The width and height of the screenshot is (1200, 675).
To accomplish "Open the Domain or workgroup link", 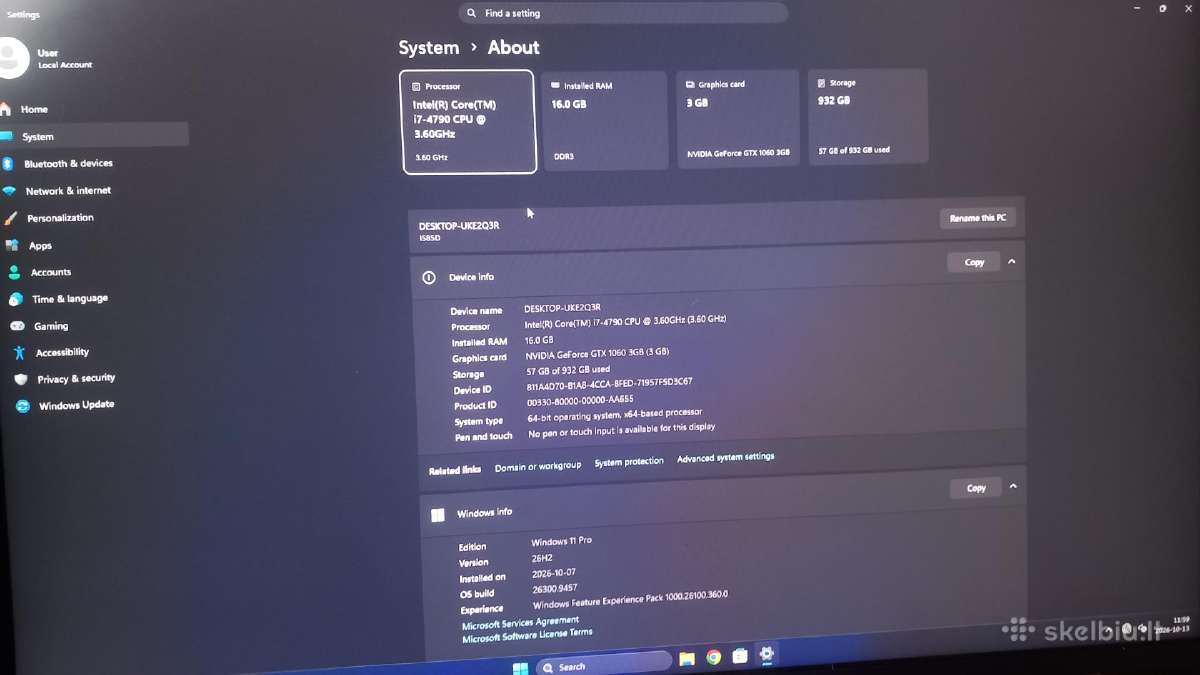I will click(537, 466).
